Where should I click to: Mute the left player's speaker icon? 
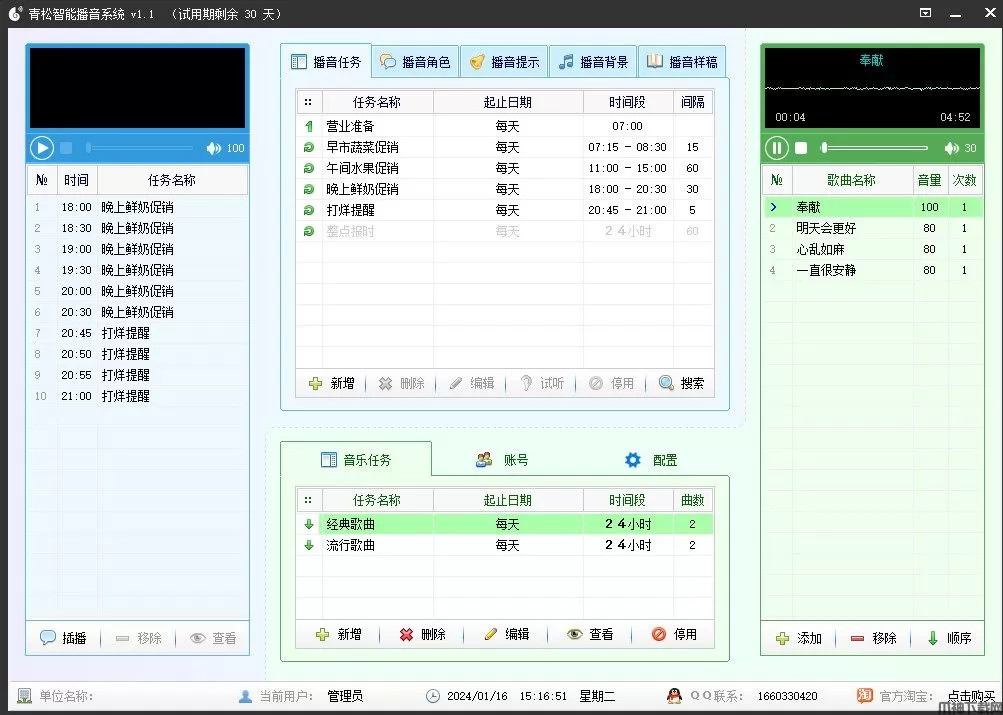coord(213,148)
